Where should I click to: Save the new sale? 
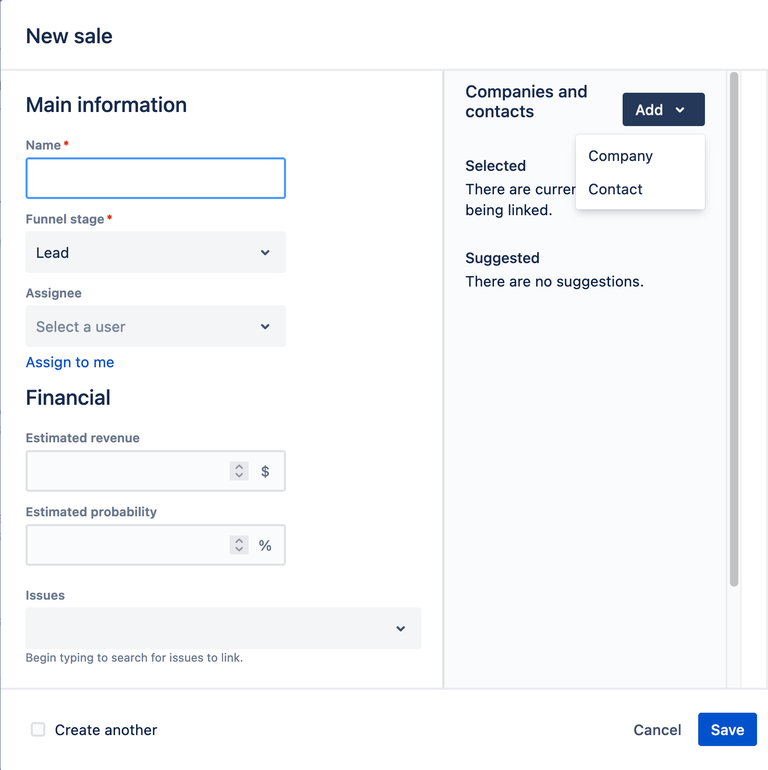[x=727, y=730]
